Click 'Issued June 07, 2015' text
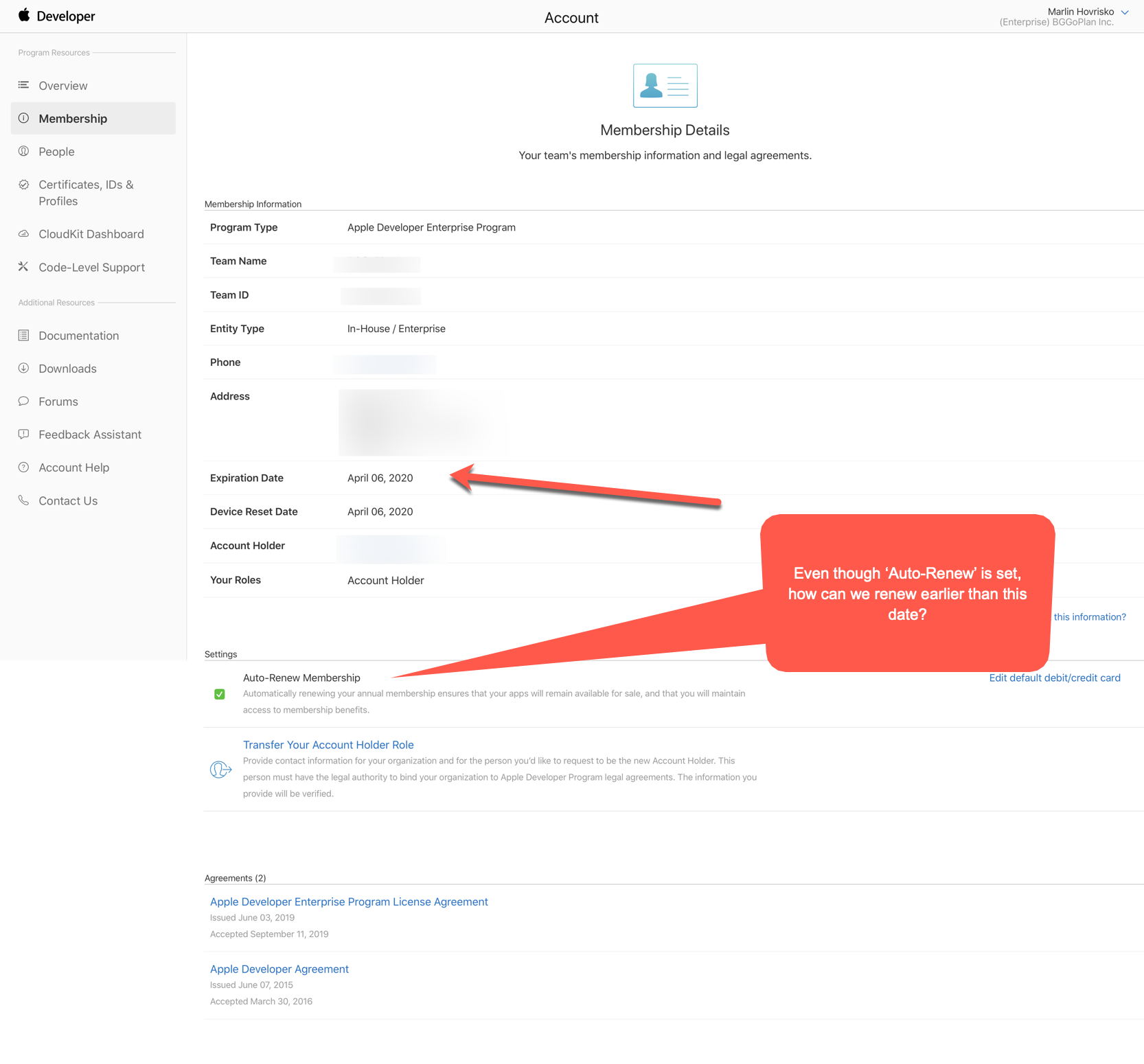The image size is (1144, 1064). coord(251,984)
